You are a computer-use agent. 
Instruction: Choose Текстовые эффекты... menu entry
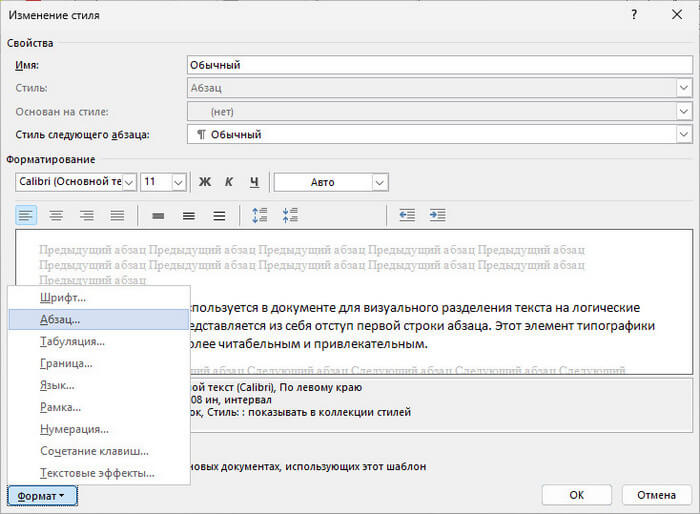pyautogui.click(x=99, y=472)
